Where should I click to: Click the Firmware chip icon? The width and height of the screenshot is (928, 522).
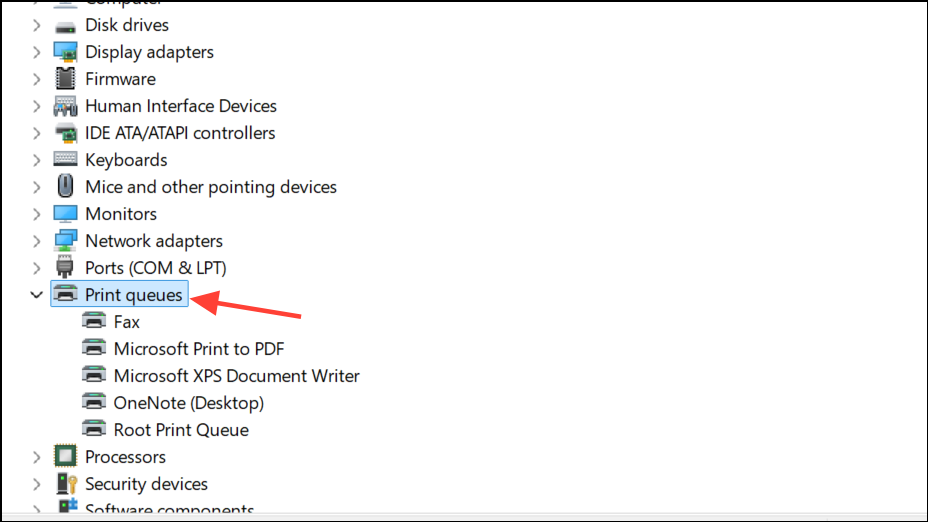(x=65, y=79)
